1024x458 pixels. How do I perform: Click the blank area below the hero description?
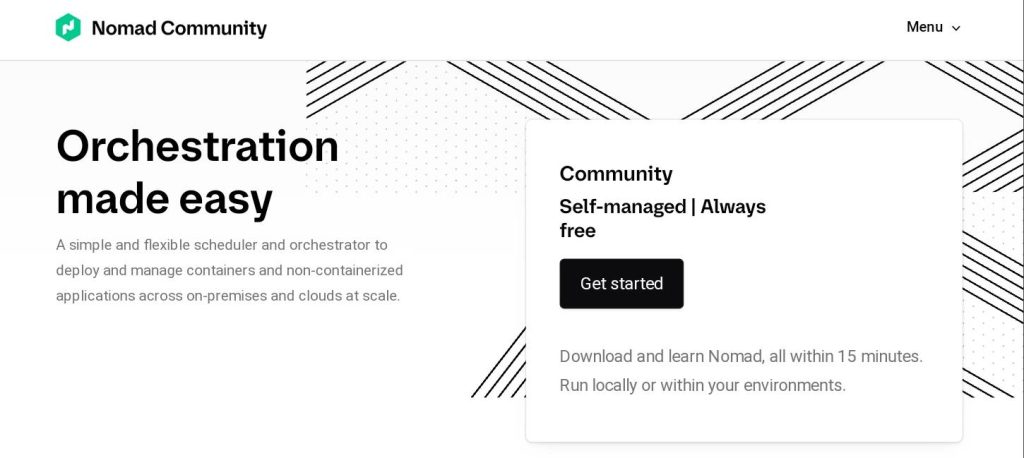tap(230, 380)
